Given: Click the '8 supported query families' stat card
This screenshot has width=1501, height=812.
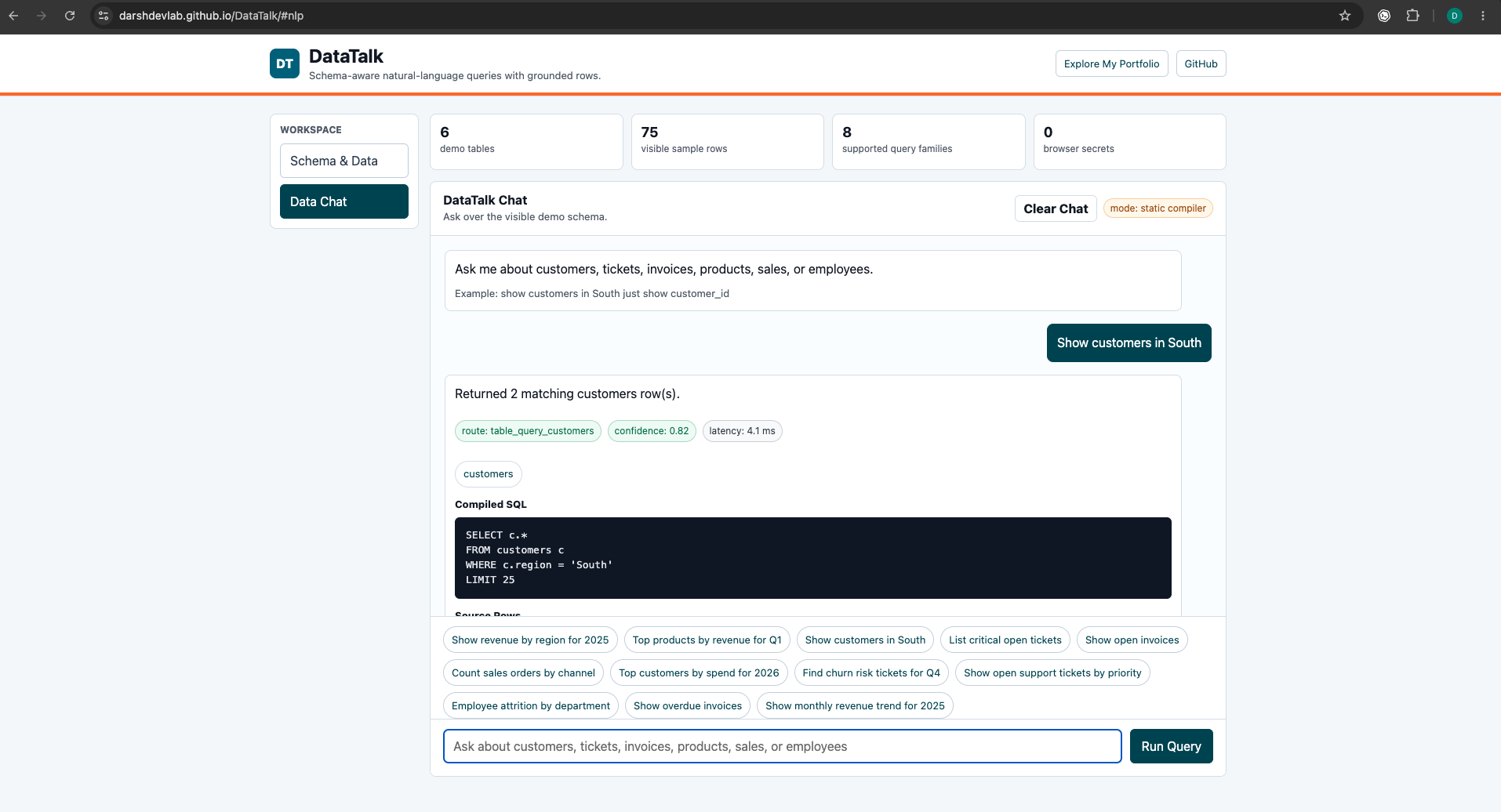Looking at the screenshot, I should 929,142.
